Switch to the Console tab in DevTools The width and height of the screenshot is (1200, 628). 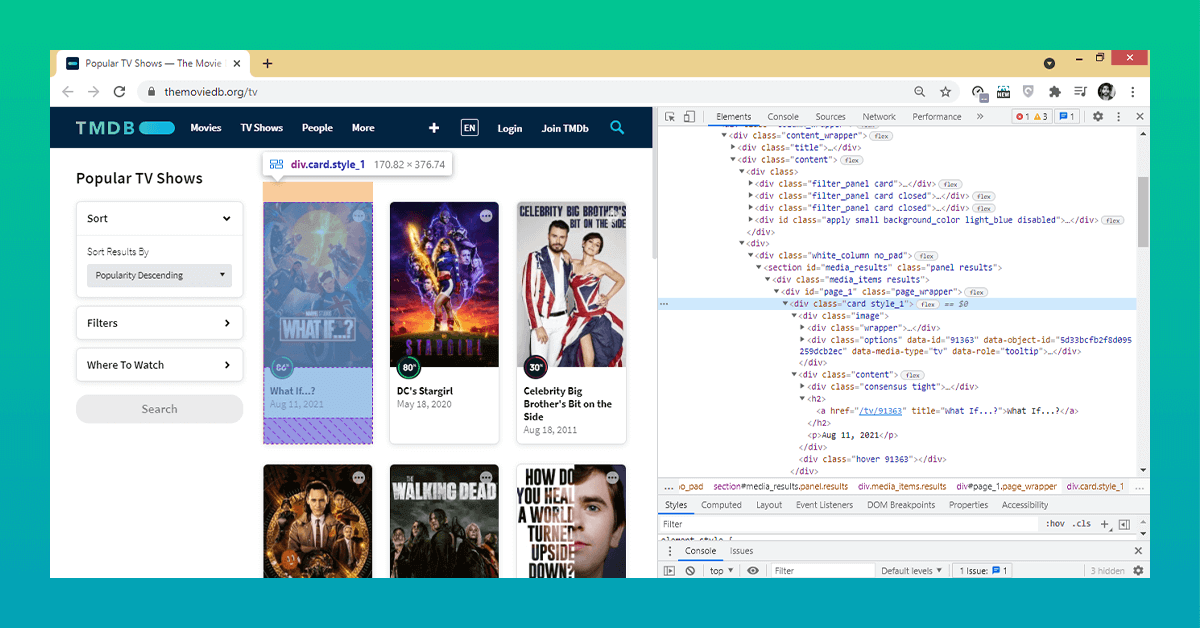pos(783,117)
